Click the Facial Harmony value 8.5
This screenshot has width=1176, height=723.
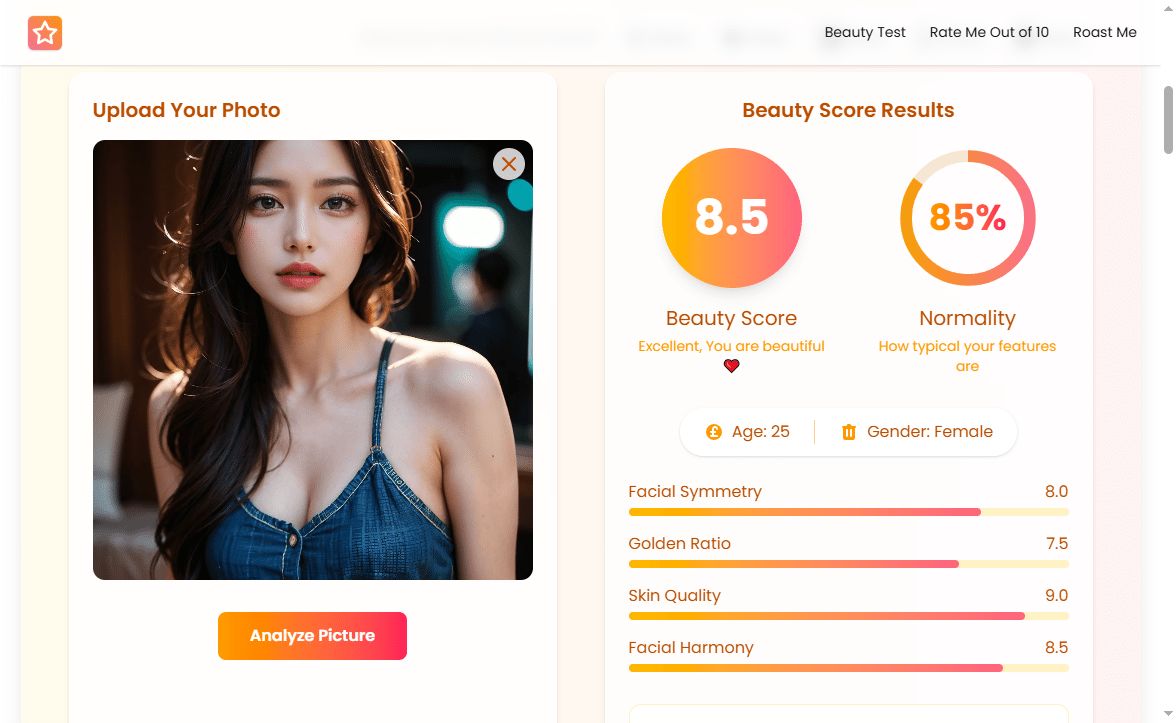coord(1056,647)
